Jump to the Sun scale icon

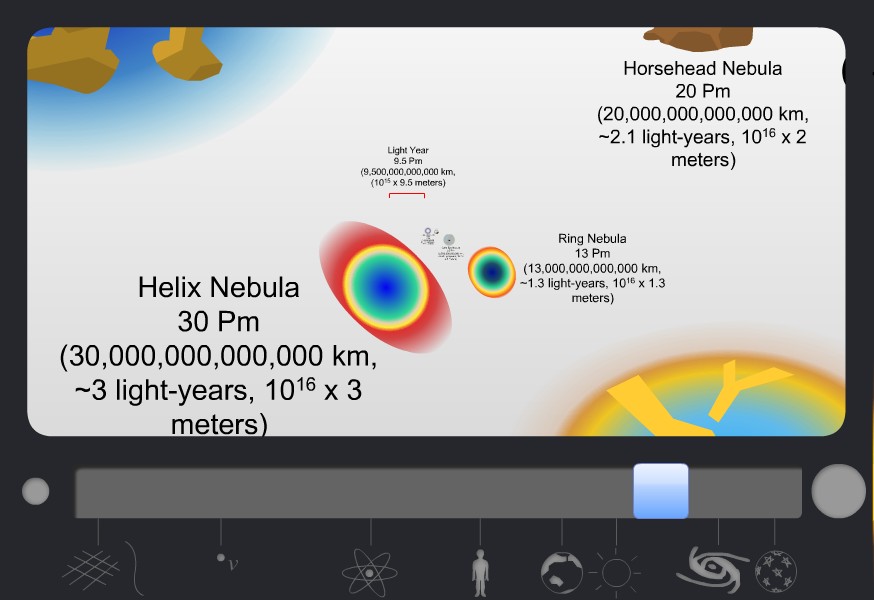[616, 572]
